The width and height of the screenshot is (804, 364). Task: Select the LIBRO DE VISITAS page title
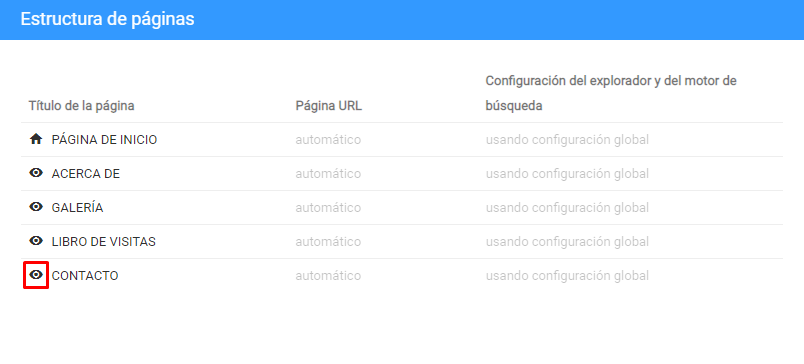(x=104, y=241)
